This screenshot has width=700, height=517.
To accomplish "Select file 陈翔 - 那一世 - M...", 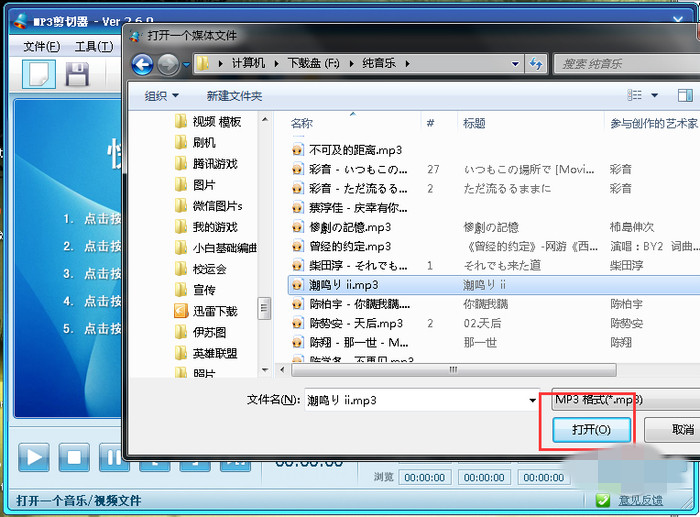I will (x=350, y=342).
